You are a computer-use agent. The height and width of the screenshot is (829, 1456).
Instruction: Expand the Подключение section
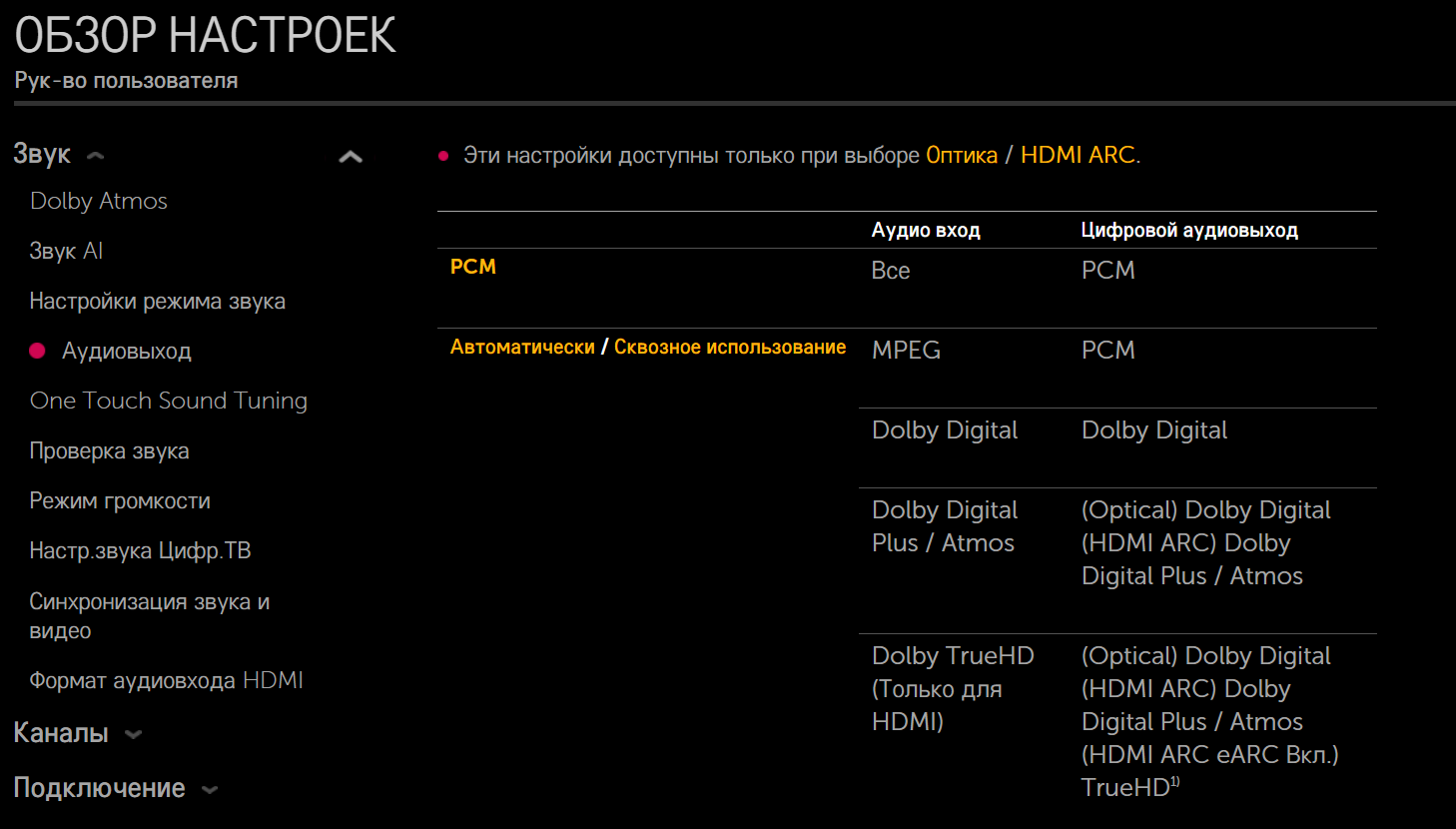pyautogui.click(x=209, y=789)
